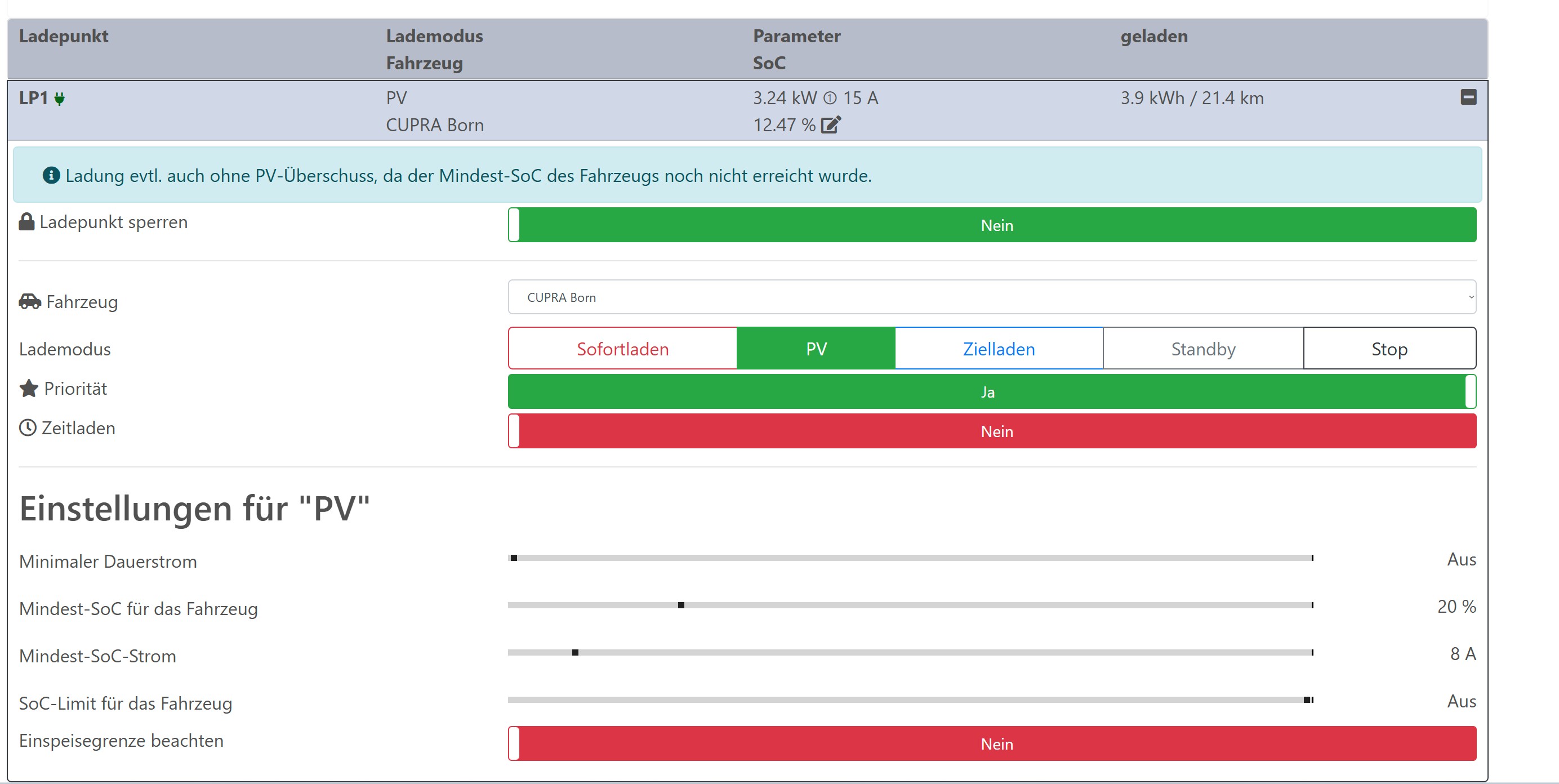Viewport: 1559px width, 784px height.
Task: Click the lock icon beside Ladepunkt sperren
Action: point(26,221)
